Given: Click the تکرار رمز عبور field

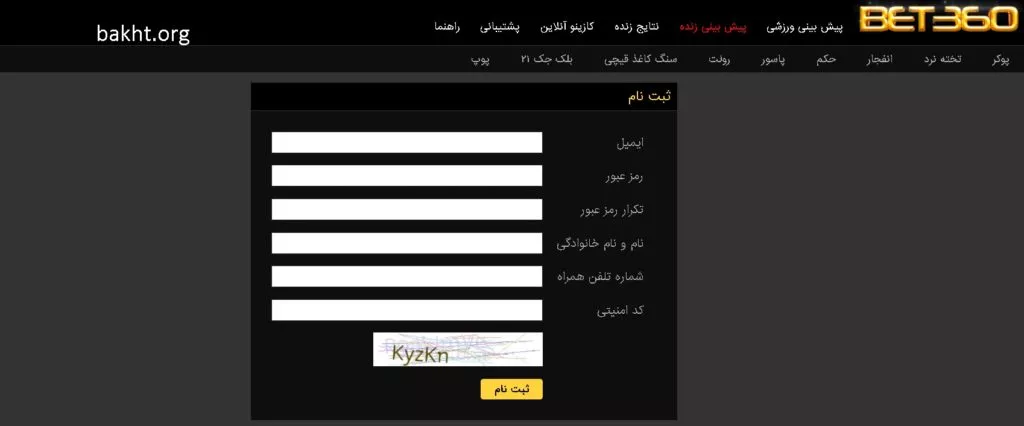Looking at the screenshot, I should pyautogui.click(x=406, y=210).
